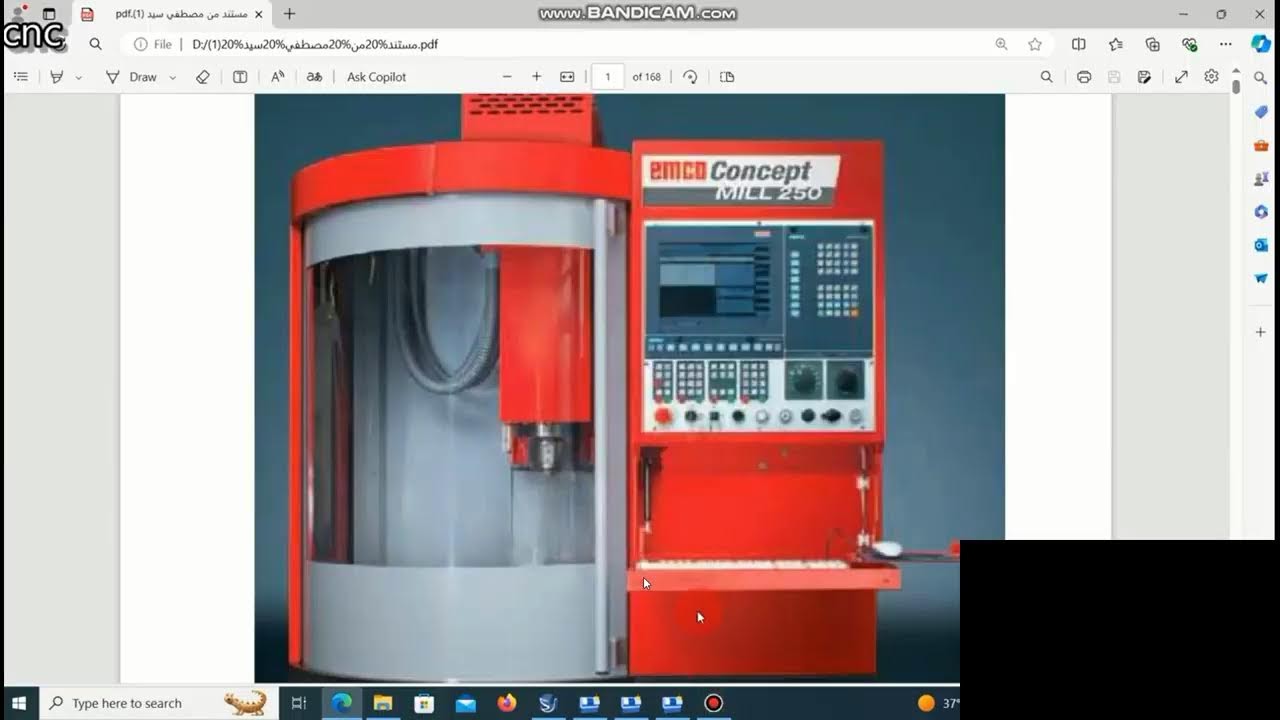
Task: Choose the Add text tool
Action: click(x=240, y=77)
